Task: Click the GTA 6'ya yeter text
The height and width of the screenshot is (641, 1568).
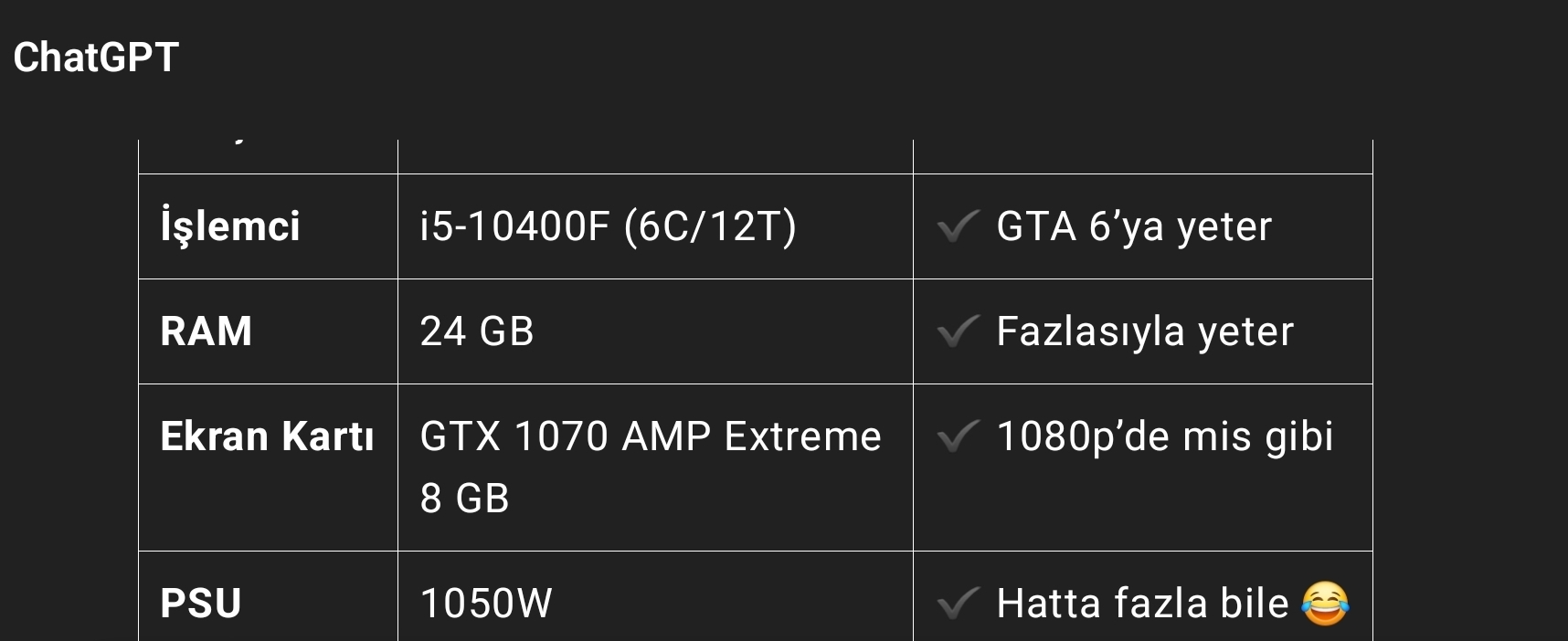Action: click(1134, 226)
